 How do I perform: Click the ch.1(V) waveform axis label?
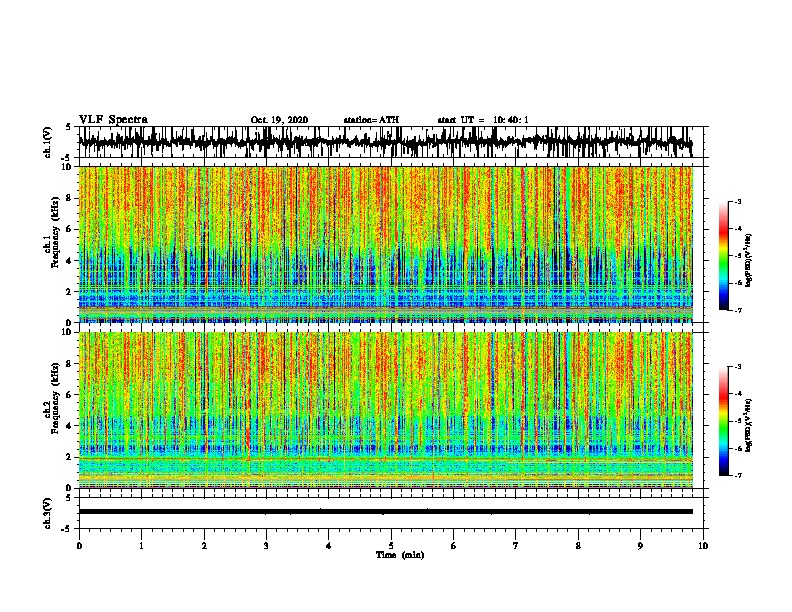[x=48, y=142]
